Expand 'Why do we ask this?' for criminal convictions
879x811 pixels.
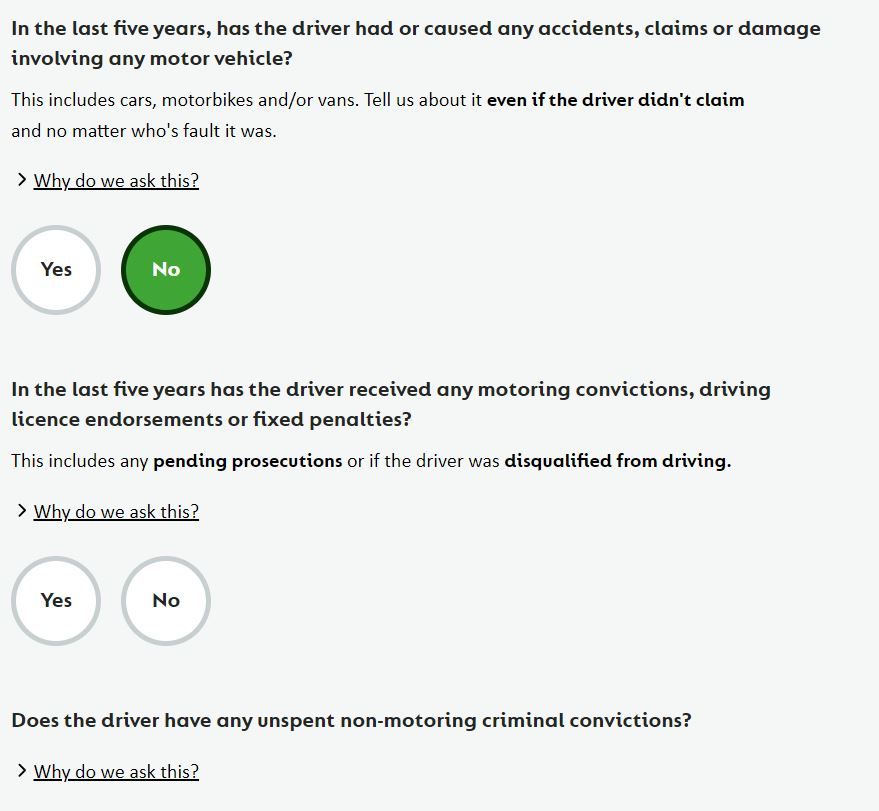point(116,772)
